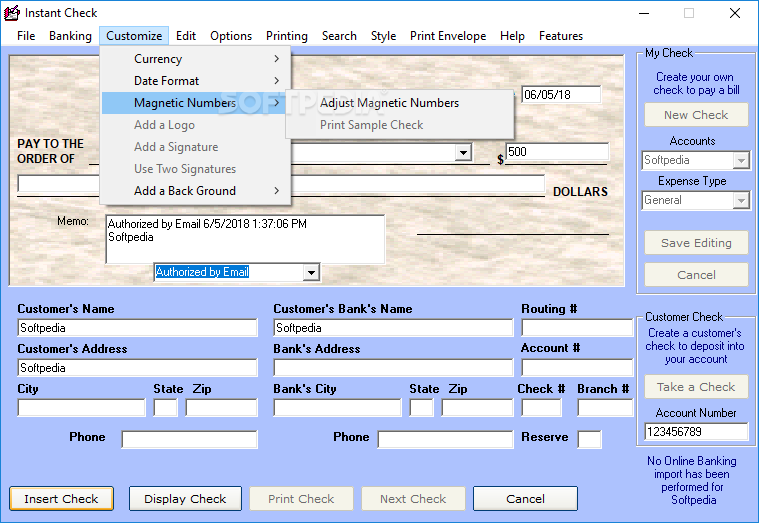The height and width of the screenshot is (523, 759).
Task: Expand the Currency submenu
Action: point(196,59)
